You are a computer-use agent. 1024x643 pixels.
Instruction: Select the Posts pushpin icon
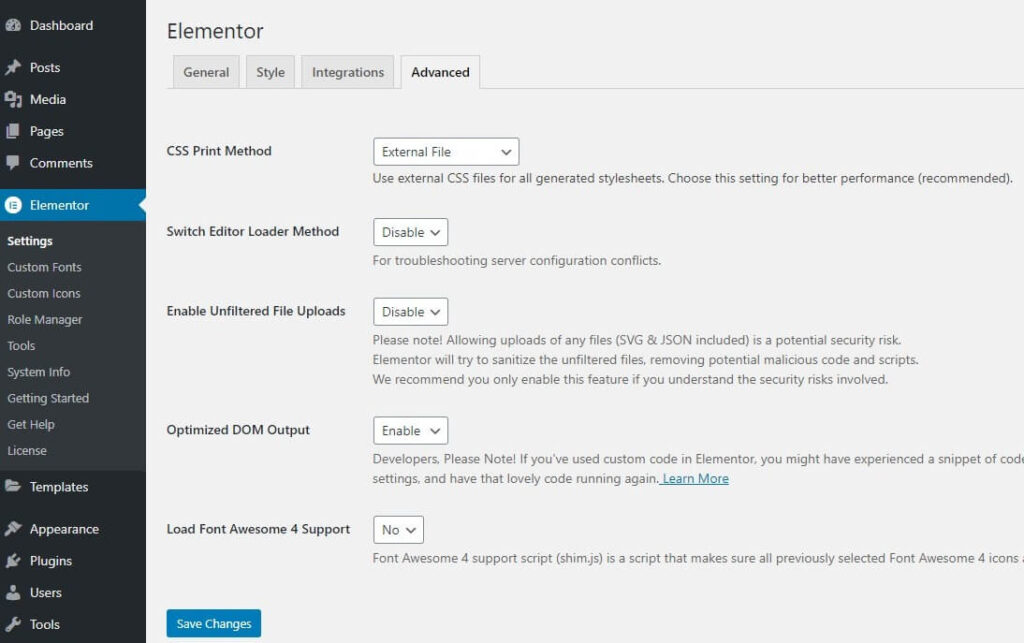[x=14, y=67]
